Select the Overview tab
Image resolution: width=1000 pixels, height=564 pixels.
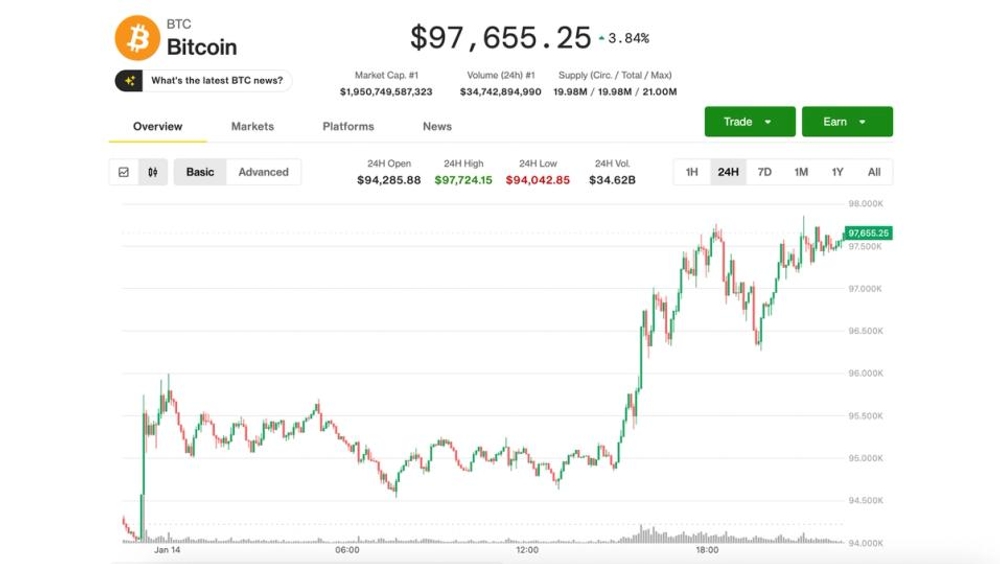[x=158, y=127]
